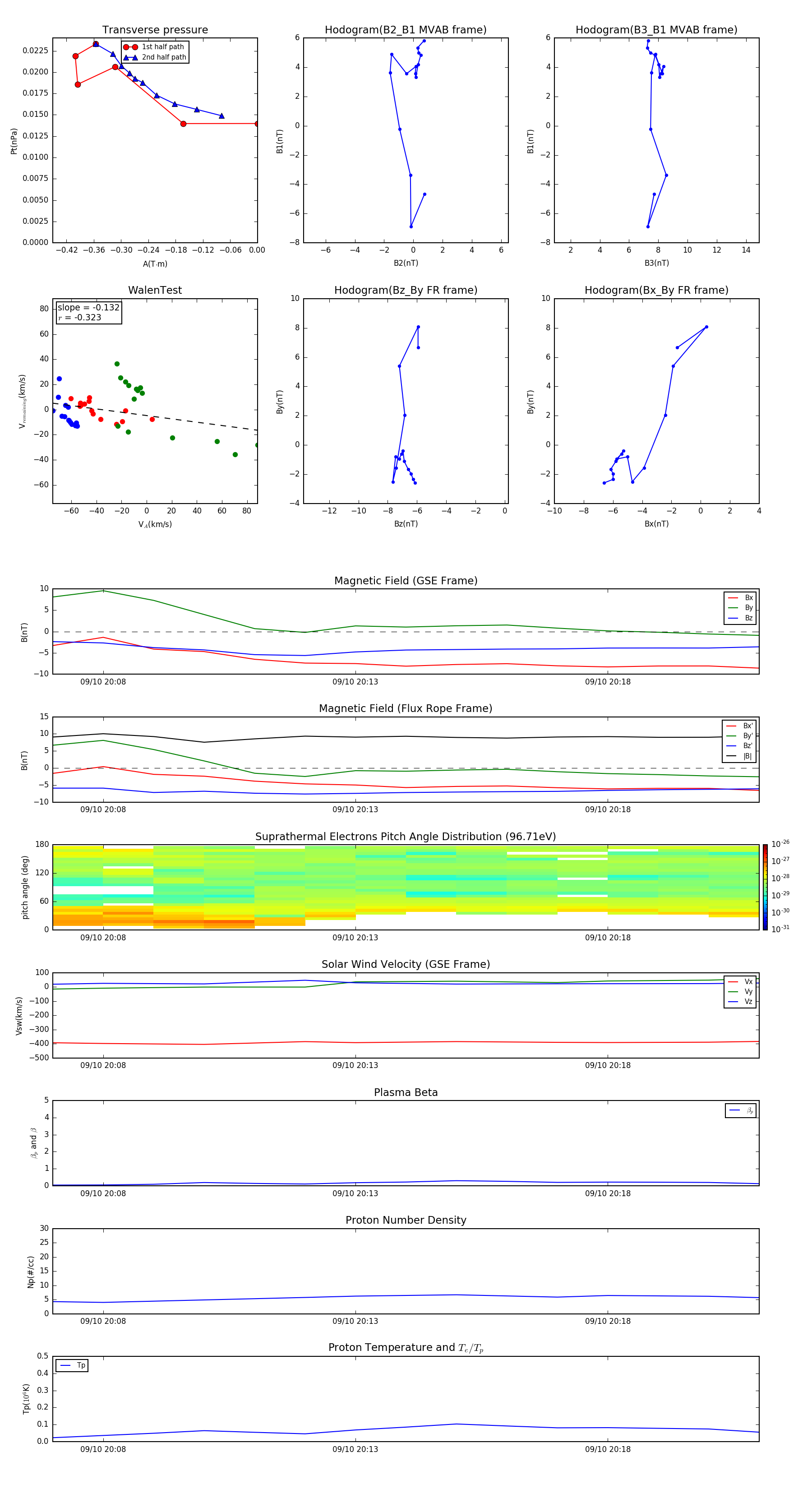
Task: Click the 'WalenTest' plot title
Action: (155, 290)
